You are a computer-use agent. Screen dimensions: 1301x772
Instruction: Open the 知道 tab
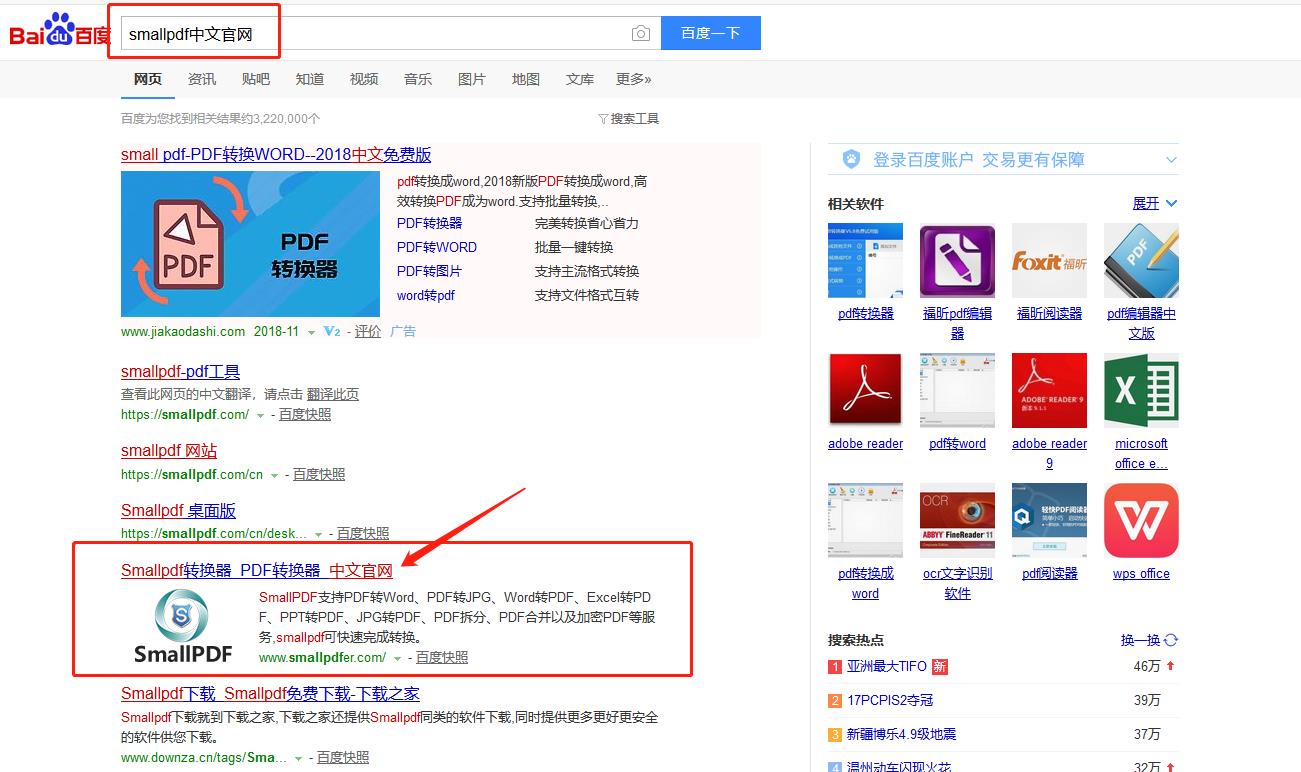310,79
